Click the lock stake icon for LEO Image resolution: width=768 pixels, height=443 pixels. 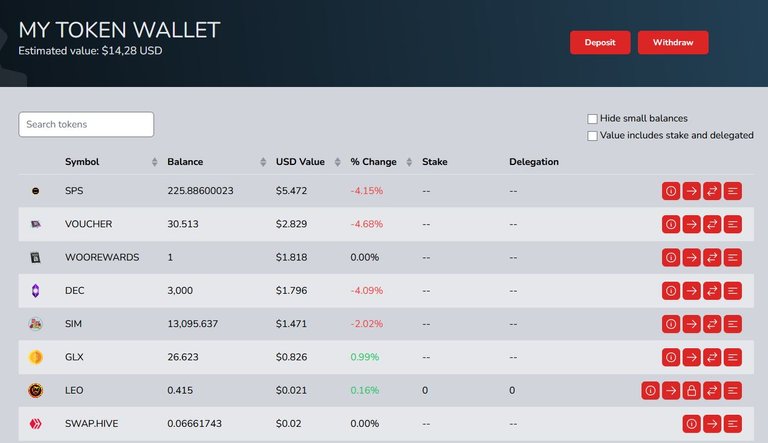tap(692, 391)
